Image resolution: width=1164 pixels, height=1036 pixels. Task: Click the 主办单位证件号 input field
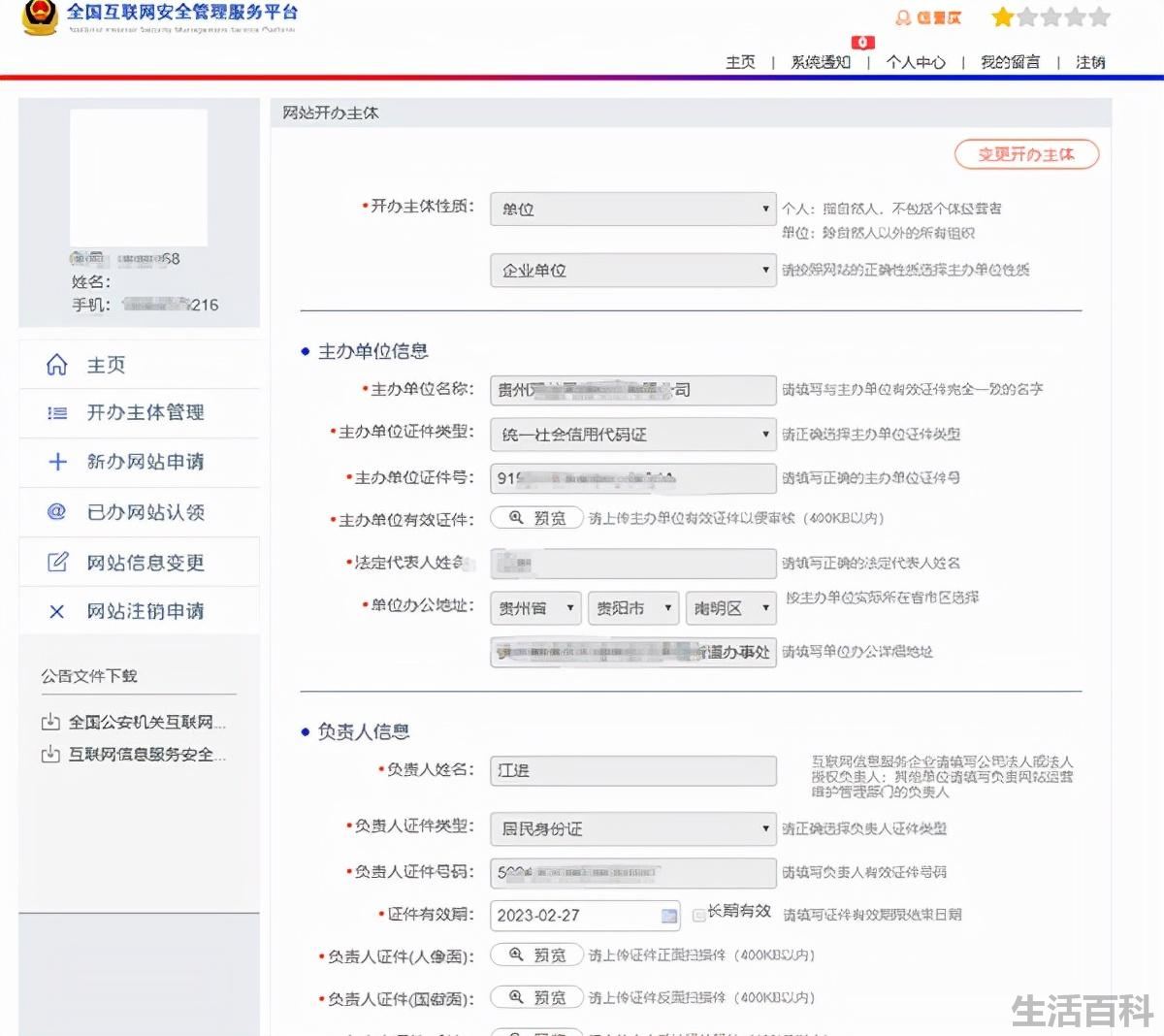pos(632,478)
